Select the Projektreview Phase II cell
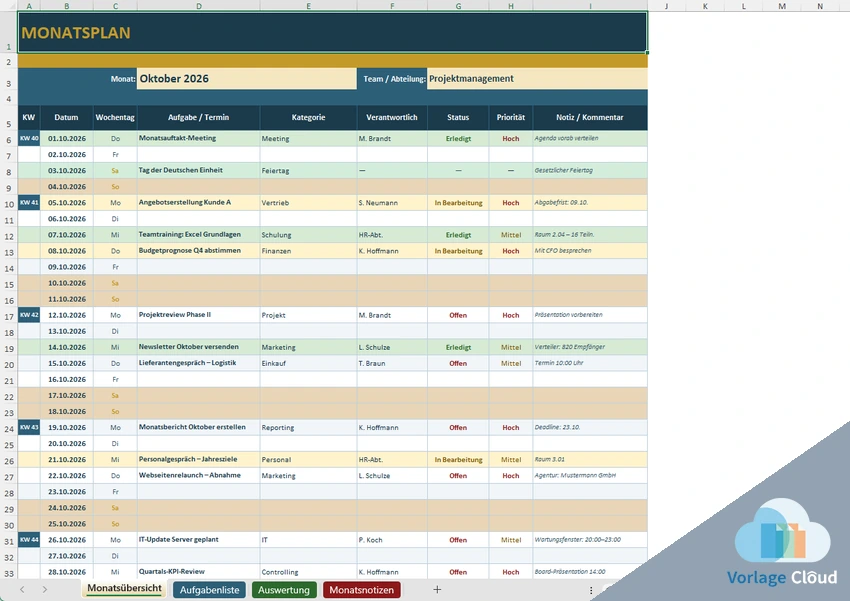This screenshot has width=850, height=601. [x=198, y=315]
